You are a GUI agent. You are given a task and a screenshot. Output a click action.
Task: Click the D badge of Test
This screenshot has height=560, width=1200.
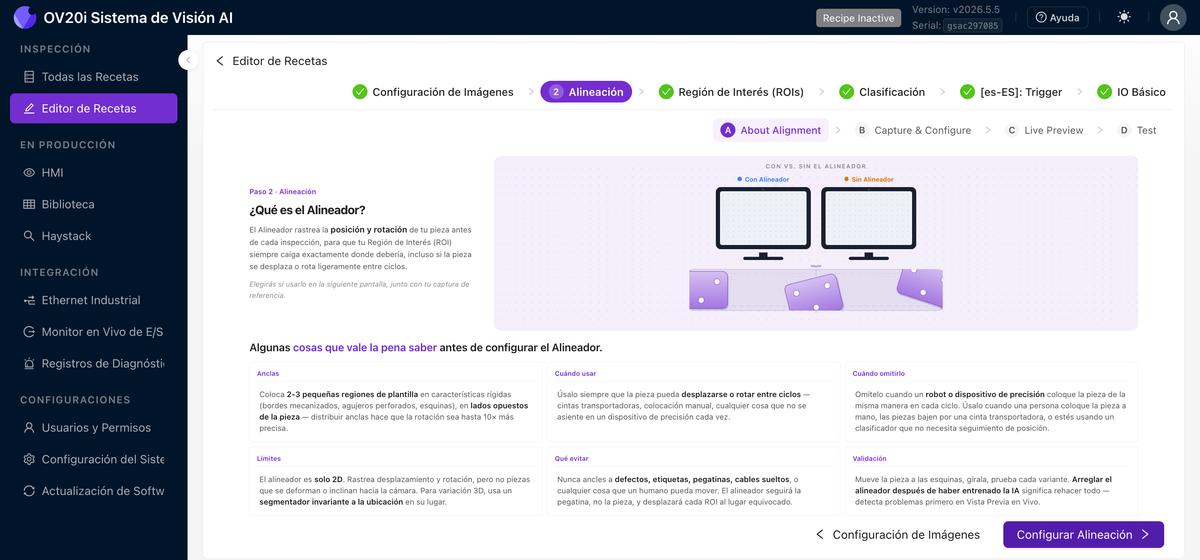click(x=1124, y=130)
